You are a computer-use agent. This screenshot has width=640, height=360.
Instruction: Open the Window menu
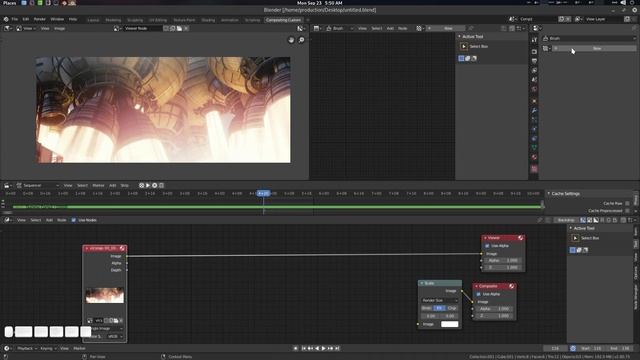[x=57, y=19]
